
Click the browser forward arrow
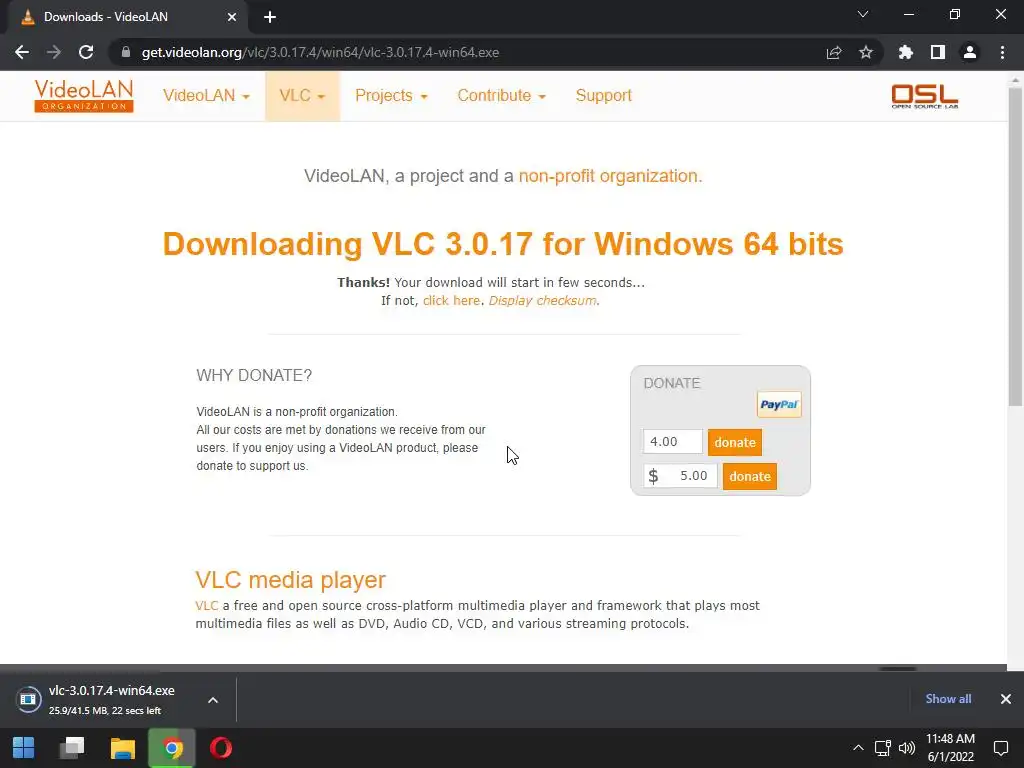point(54,52)
